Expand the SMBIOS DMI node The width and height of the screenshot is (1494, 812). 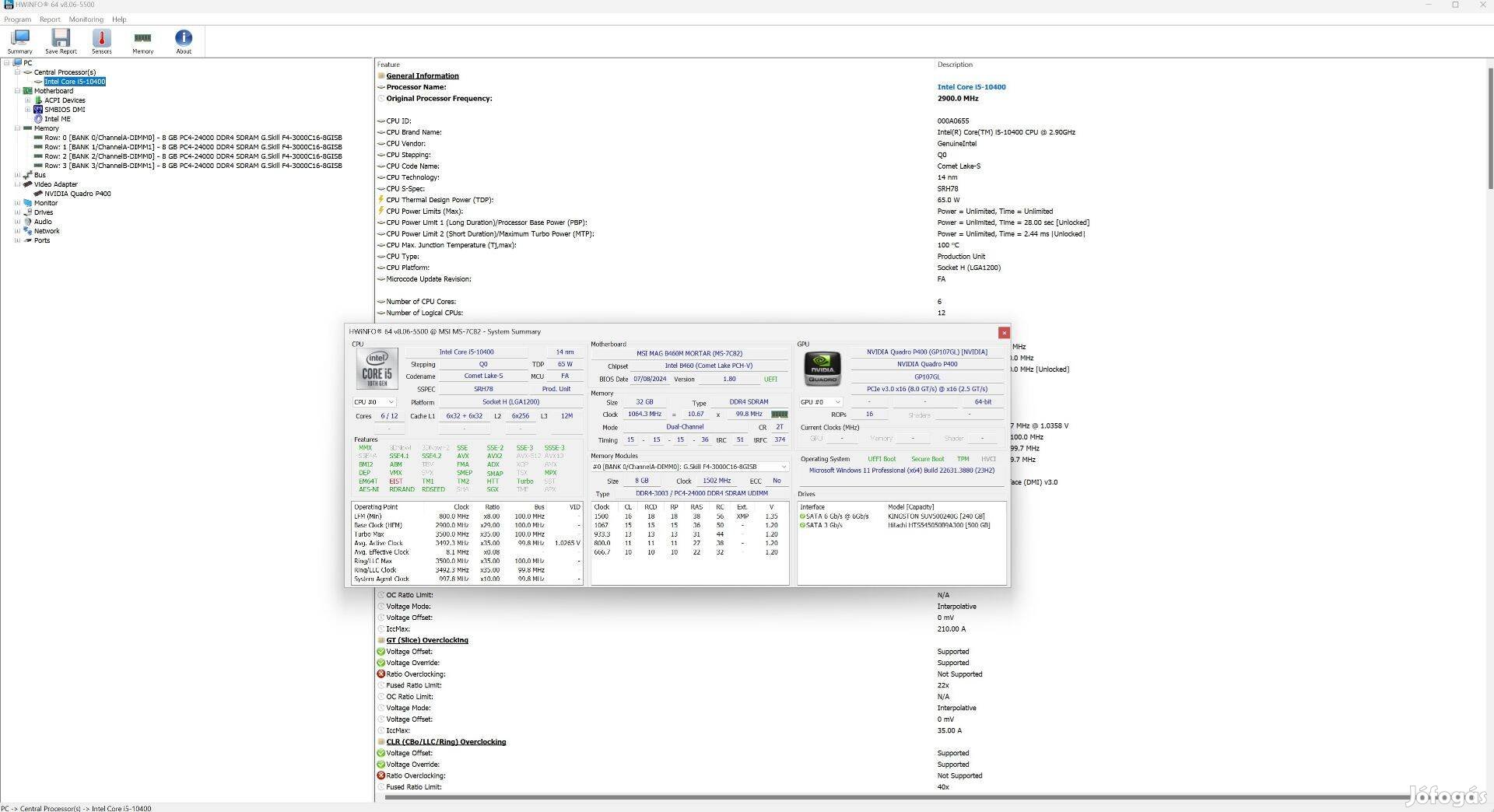point(27,110)
